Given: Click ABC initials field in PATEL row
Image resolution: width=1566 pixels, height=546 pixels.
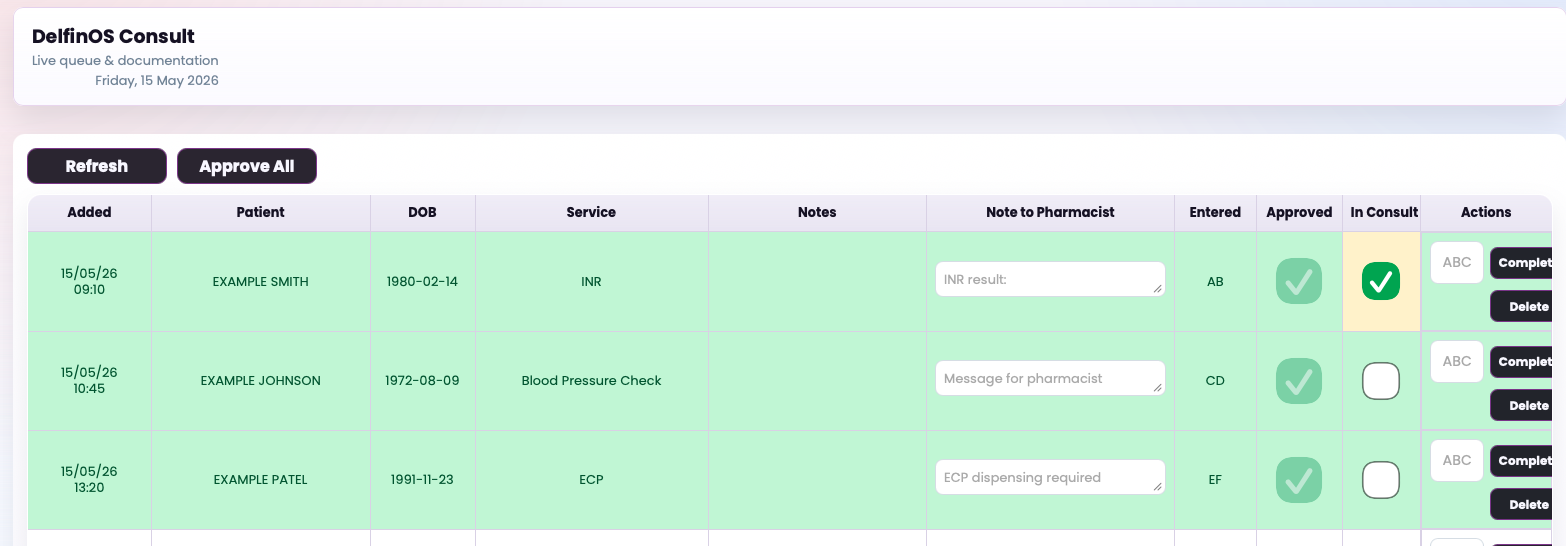Looking at the screenshot, I should pos(1457,461).
